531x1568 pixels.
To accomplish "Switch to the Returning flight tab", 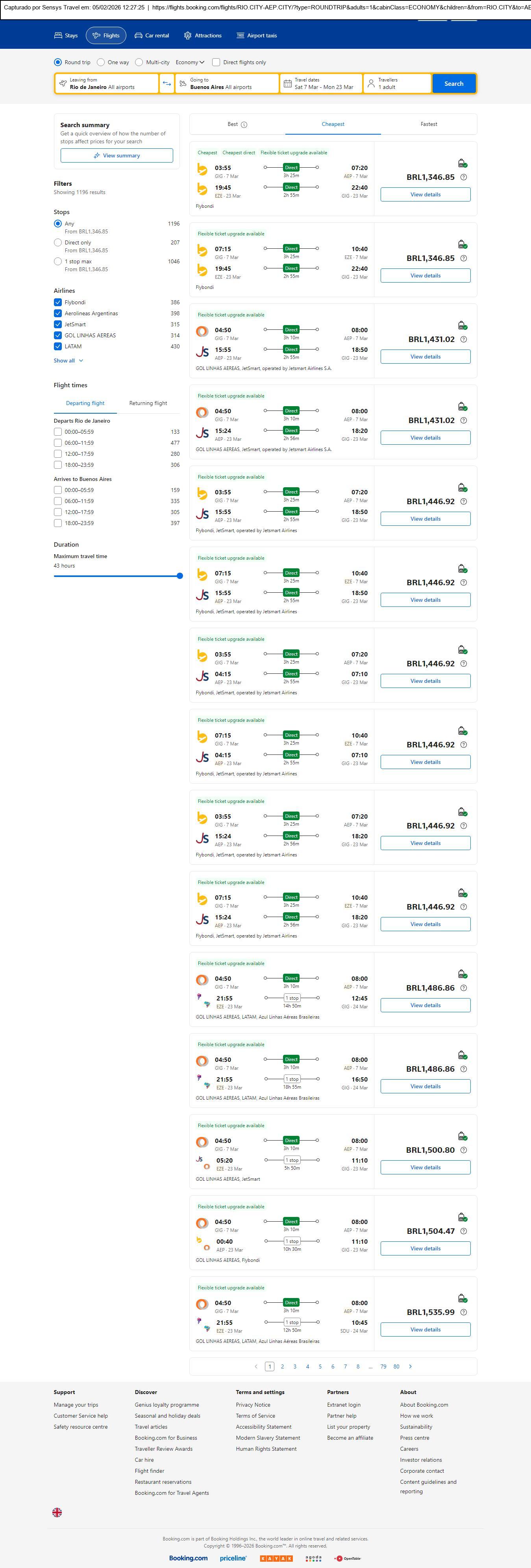I will tap(148, 403).
